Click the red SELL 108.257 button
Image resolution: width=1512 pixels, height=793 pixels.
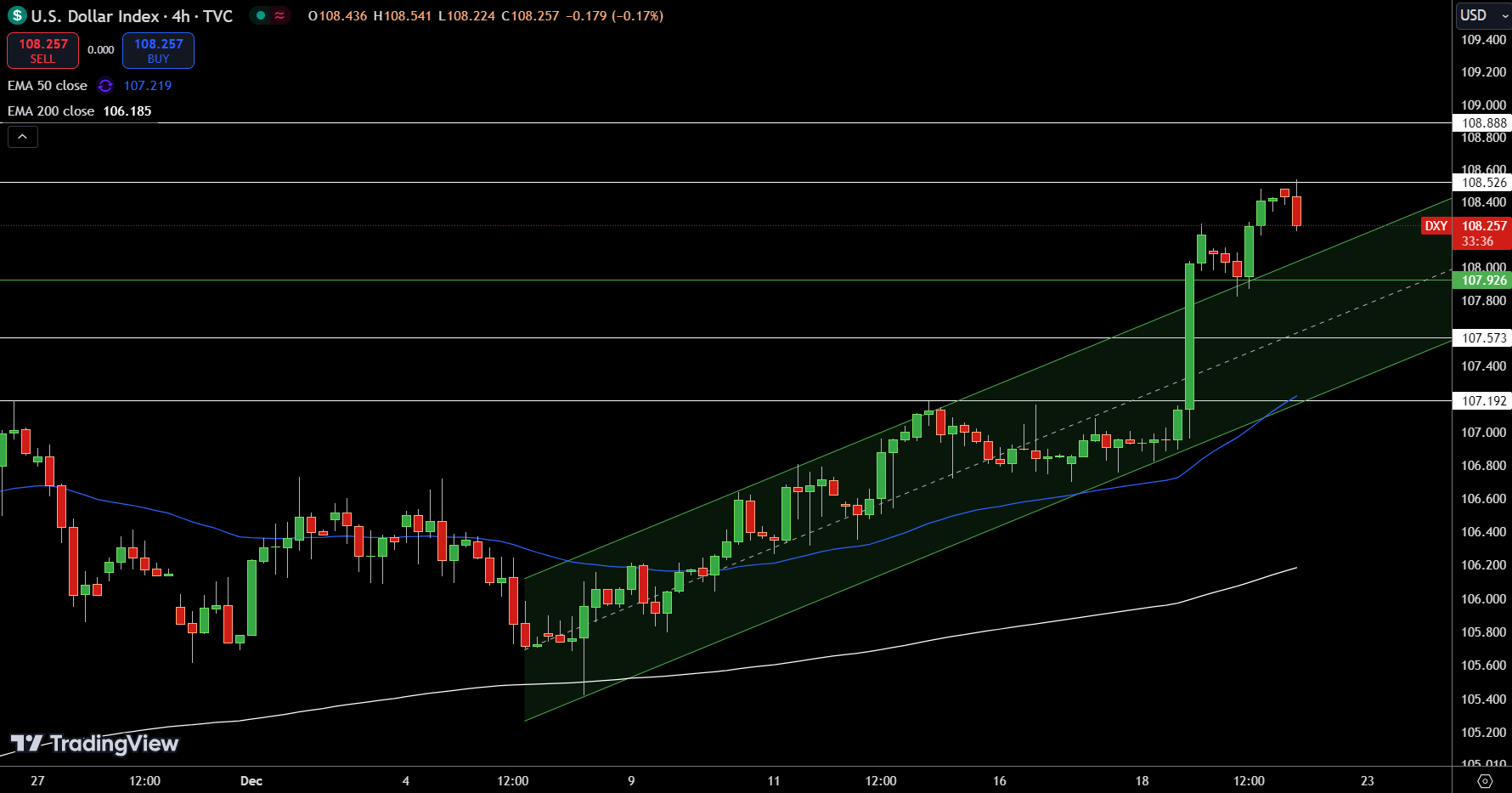(x=42, y=50)
